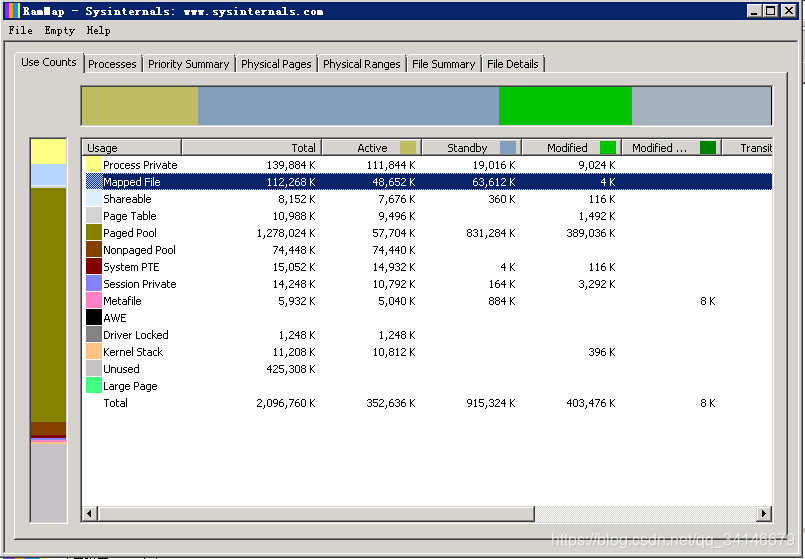Viewport: 805px width, 559px height.
Task: Click the Unused light gray swatch
Action: (93, 368)
